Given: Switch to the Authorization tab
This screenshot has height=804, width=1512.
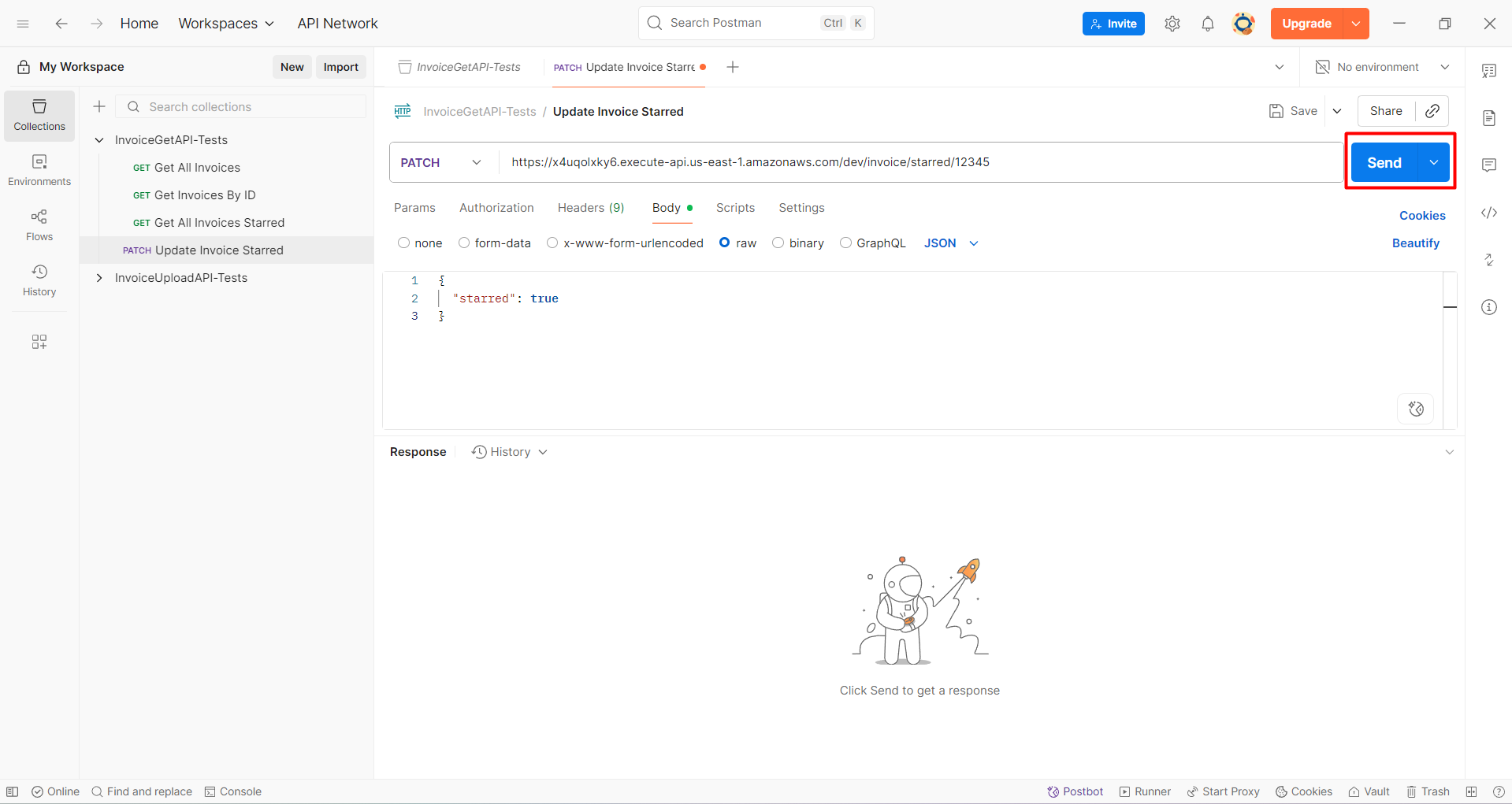Looking at the screenshot, I should (x=496, y=208).
